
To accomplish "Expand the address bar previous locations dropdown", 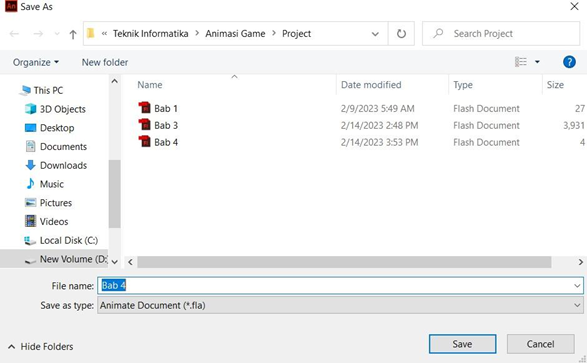I will [x=375, y=34].
